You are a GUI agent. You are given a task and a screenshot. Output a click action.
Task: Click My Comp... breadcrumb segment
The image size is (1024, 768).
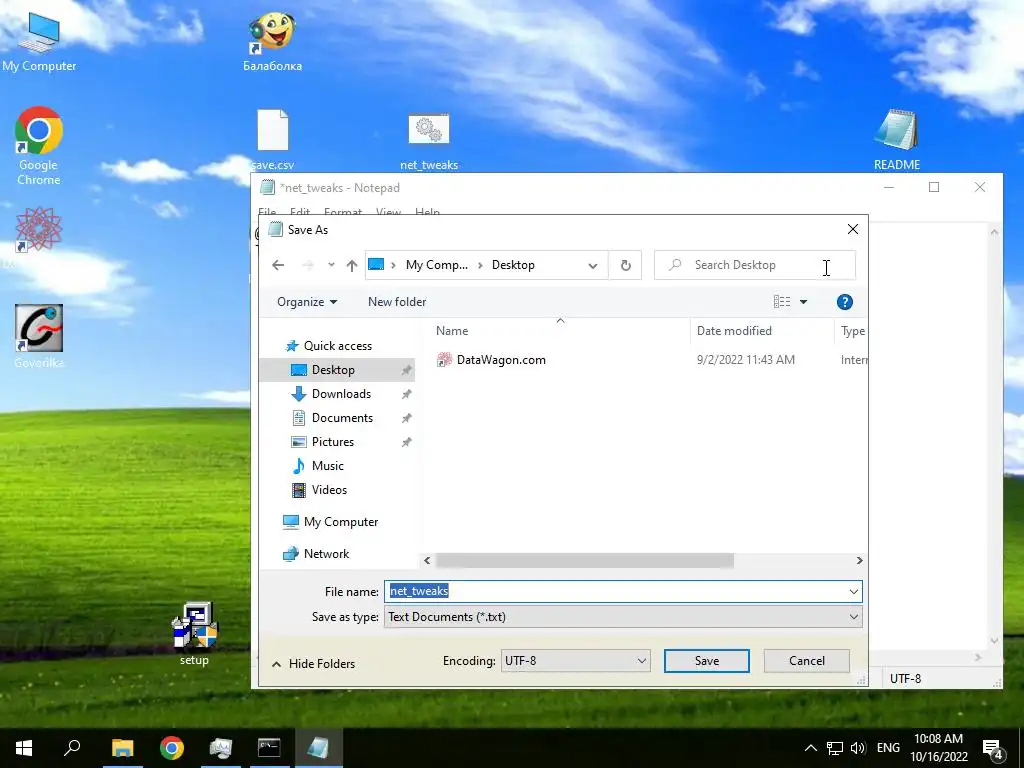click(436, 265)
